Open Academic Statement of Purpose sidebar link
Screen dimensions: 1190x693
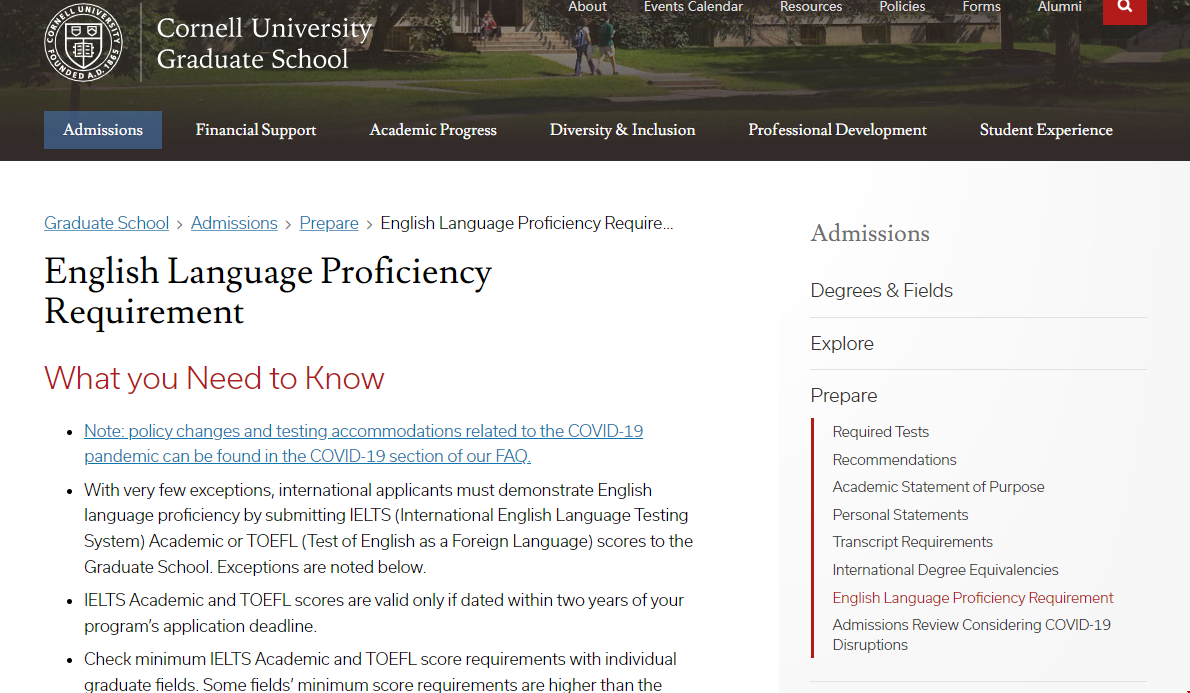click(938, 487)
